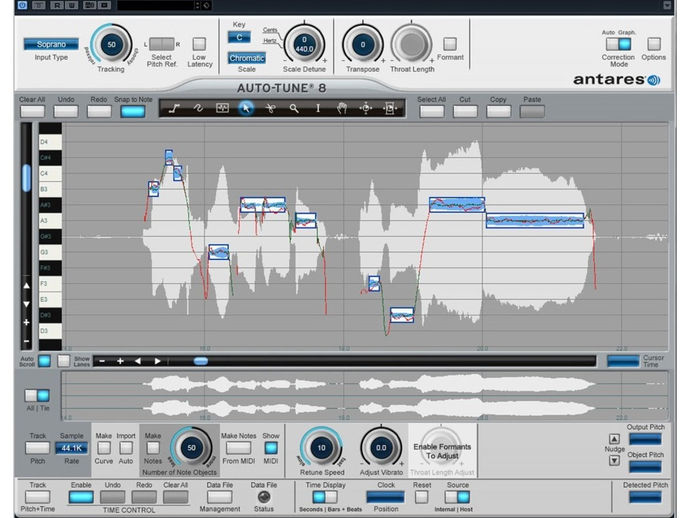Select the Note tool
Viewport: 690px width, 518px height.
pyautogui.click(x=222, y=108)
